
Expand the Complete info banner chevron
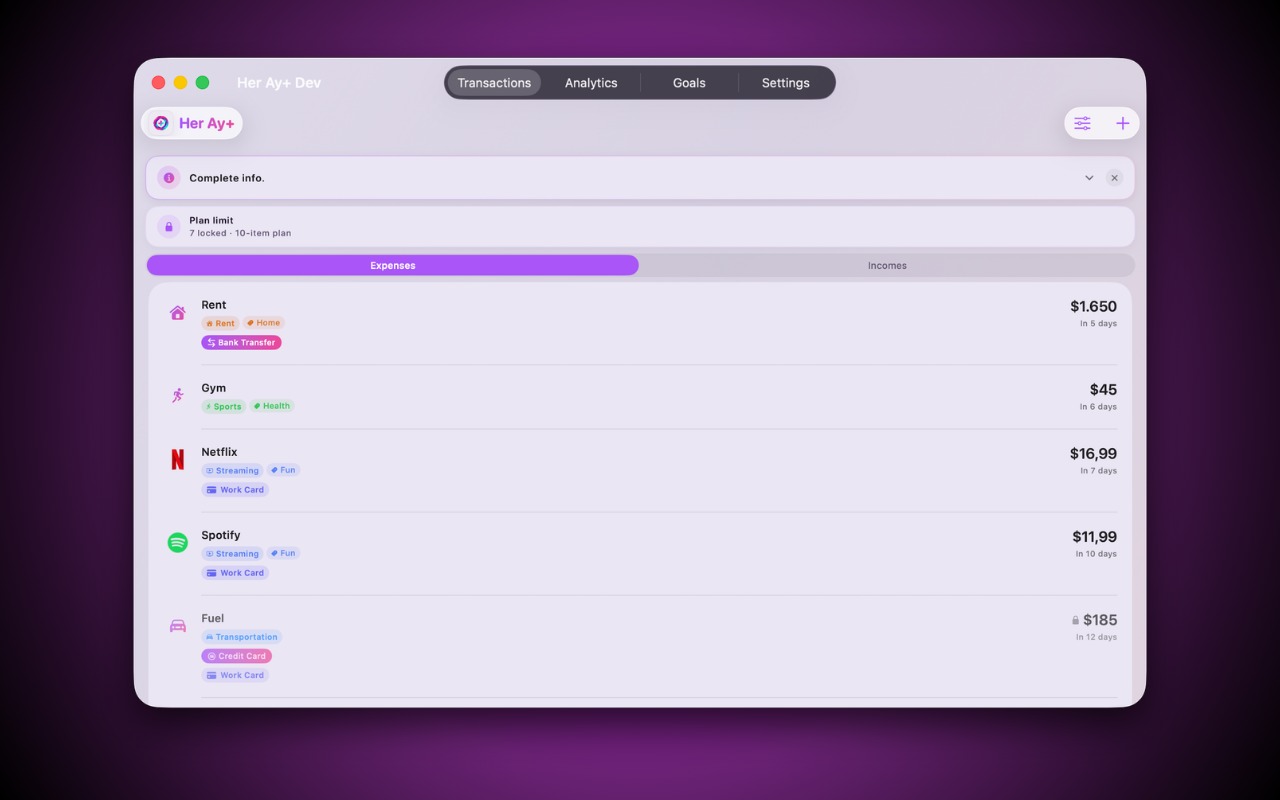point(1089,178)
